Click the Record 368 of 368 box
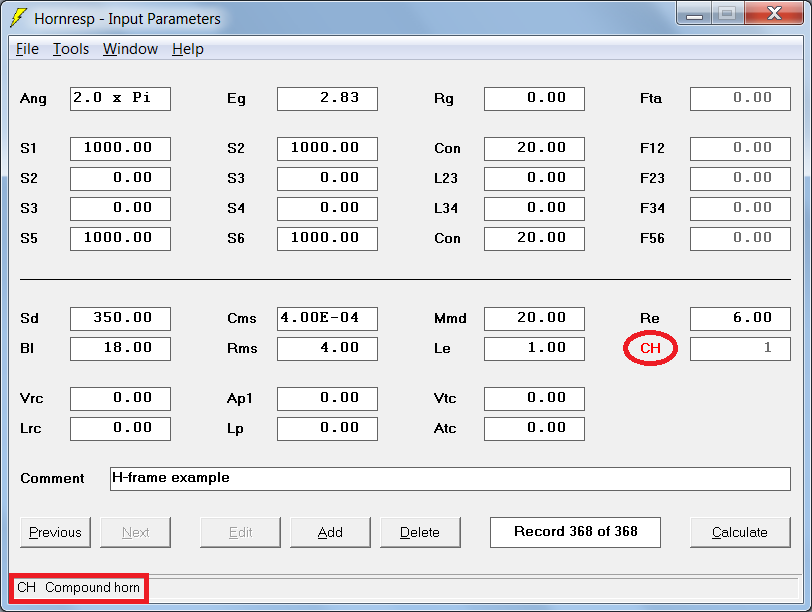Image resolution: width=812 pixels, height=612 pixels. 575,532
